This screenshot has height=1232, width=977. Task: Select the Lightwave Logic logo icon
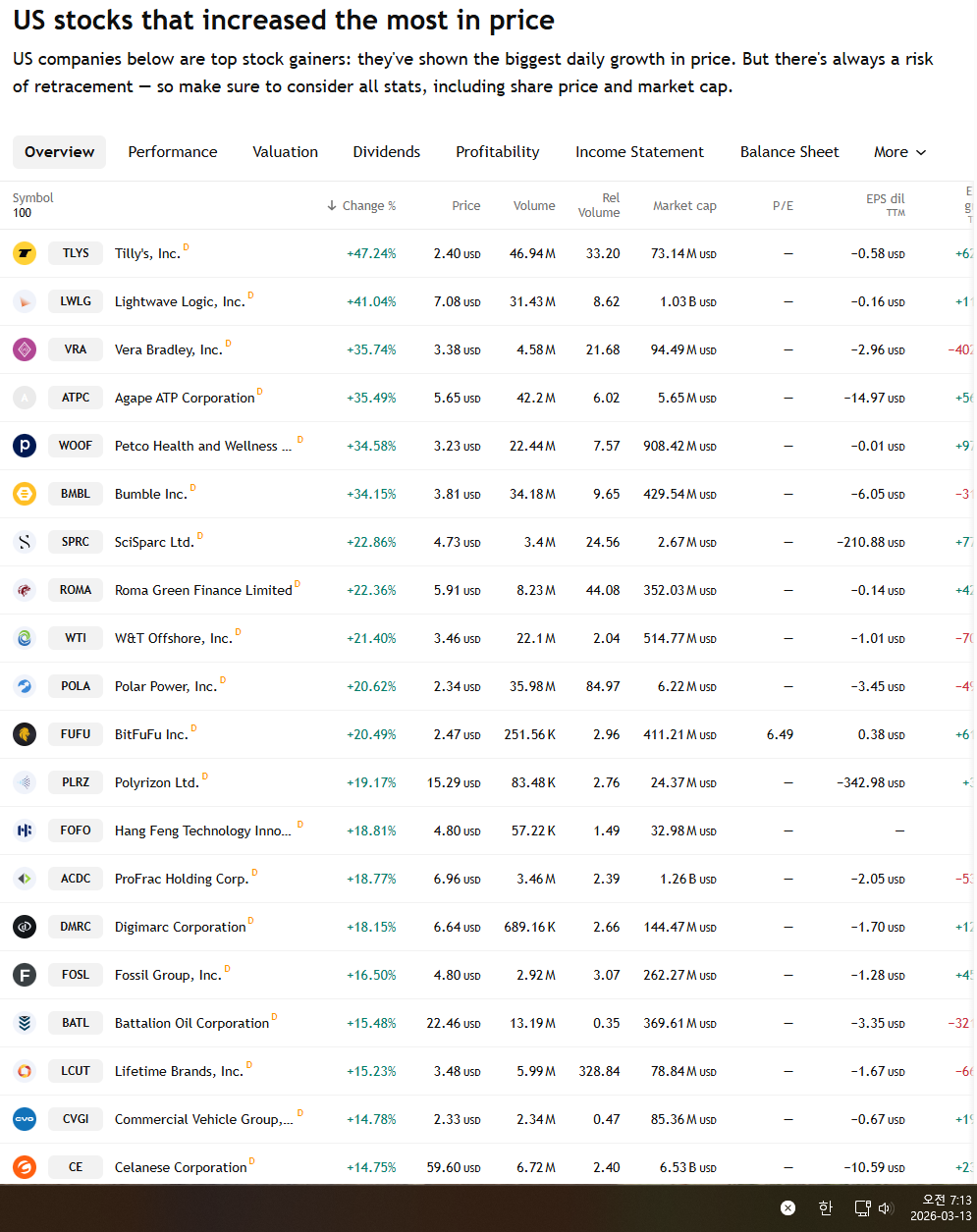[25, 301]
